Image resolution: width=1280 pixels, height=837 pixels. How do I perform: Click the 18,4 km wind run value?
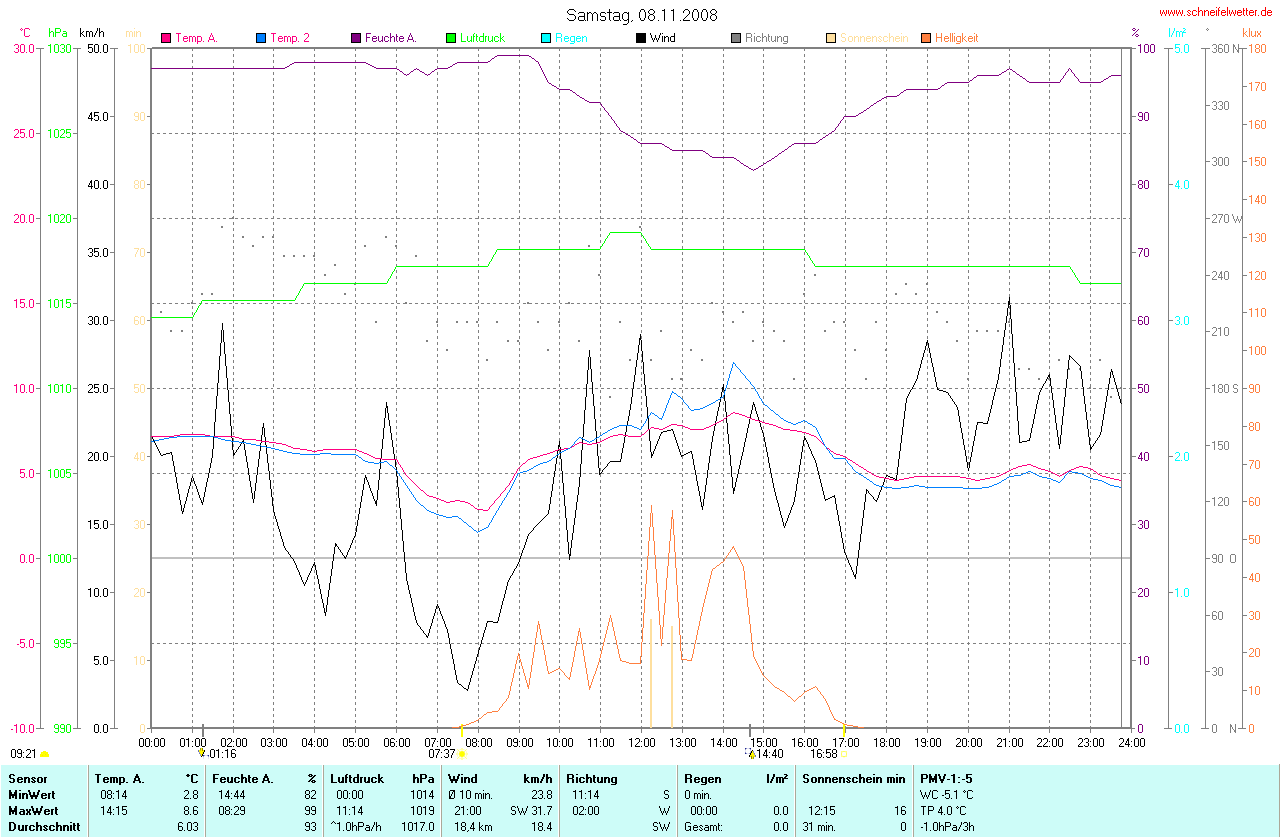pyautogui.click(x=473, y=827)
